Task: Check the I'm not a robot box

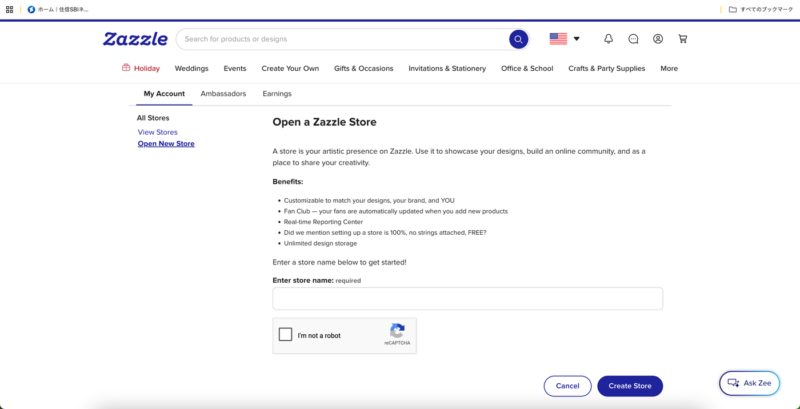Action: (286, 335)
